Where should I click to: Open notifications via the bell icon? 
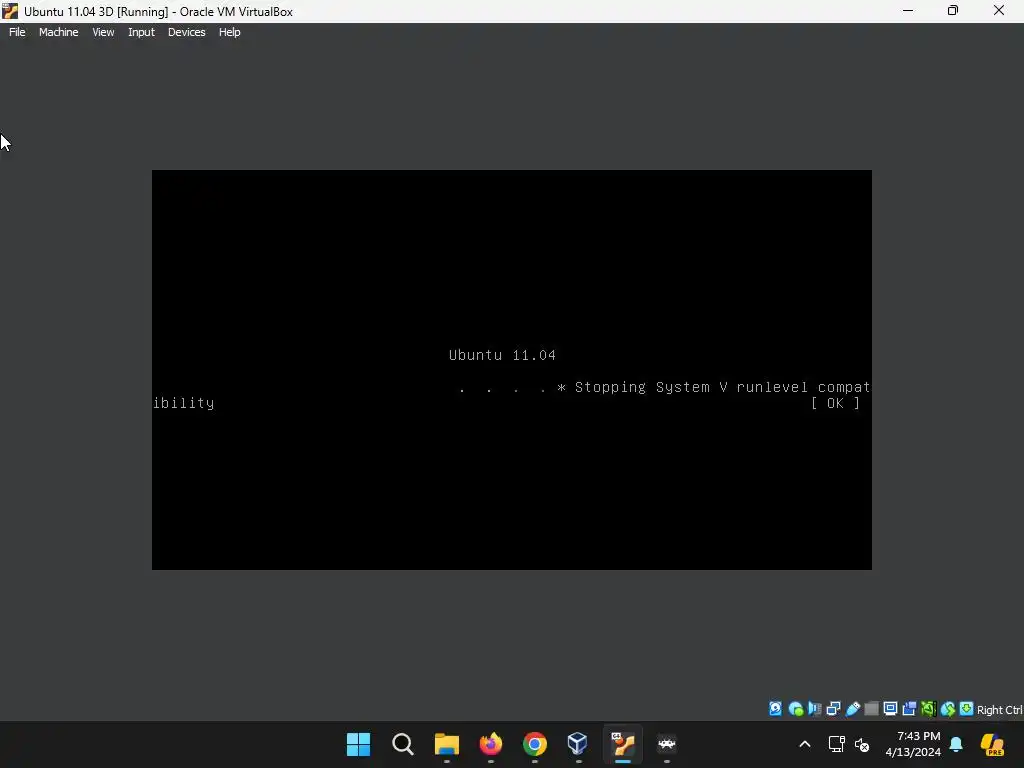pyautogui.click(x=956, y=744)
